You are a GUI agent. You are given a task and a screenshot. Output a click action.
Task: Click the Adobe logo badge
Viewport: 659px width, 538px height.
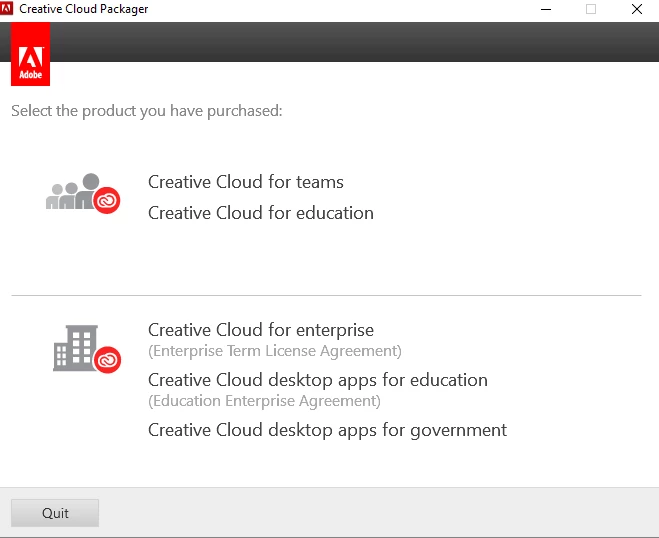pyautogui.click(x=30, y=54)
